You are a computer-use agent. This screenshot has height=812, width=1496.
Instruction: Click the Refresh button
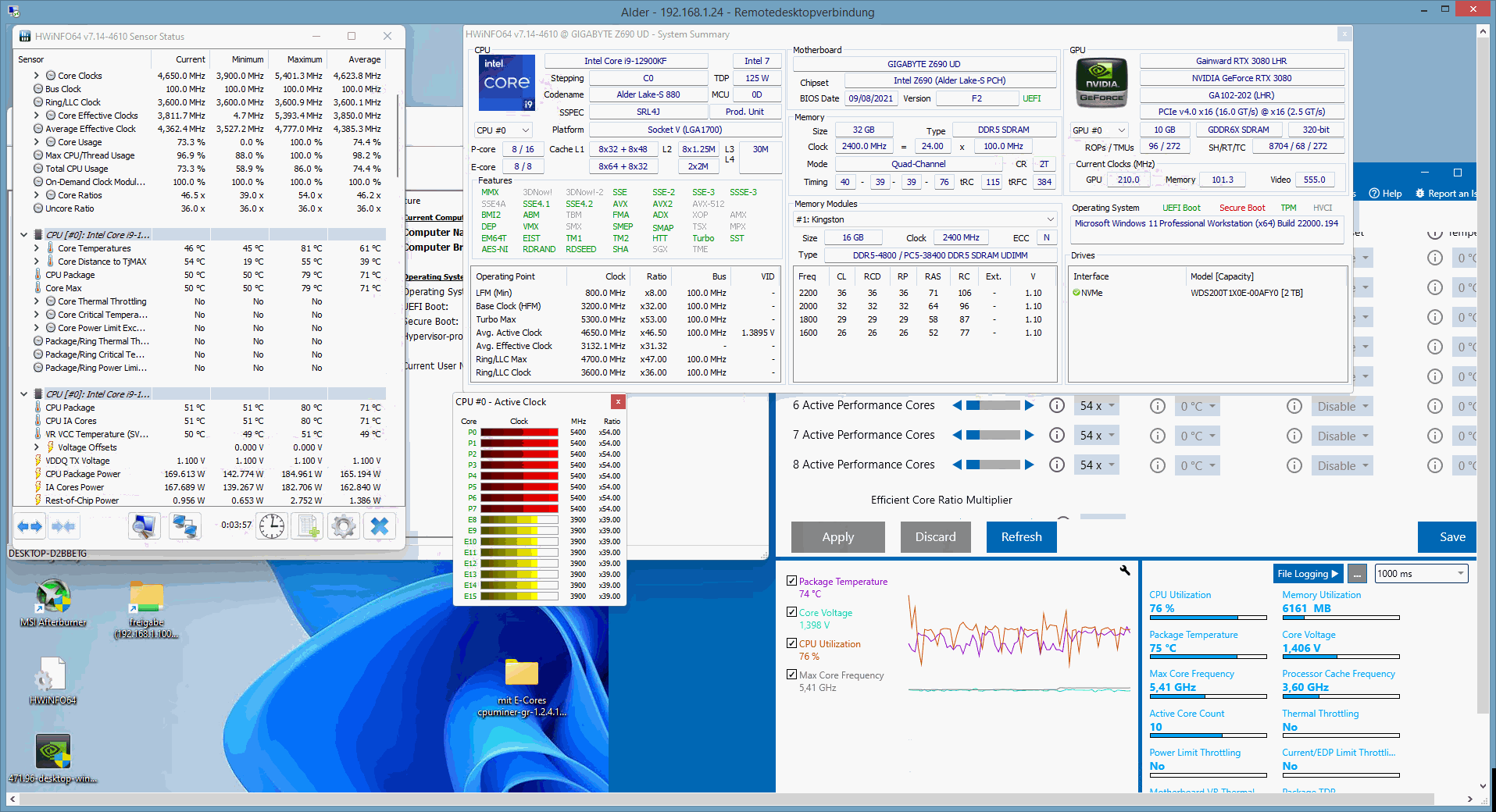[x=1021, y=537]
